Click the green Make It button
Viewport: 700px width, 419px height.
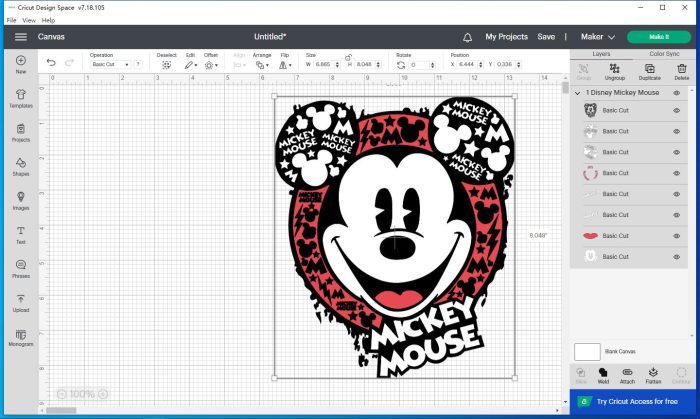coord(659,37)
